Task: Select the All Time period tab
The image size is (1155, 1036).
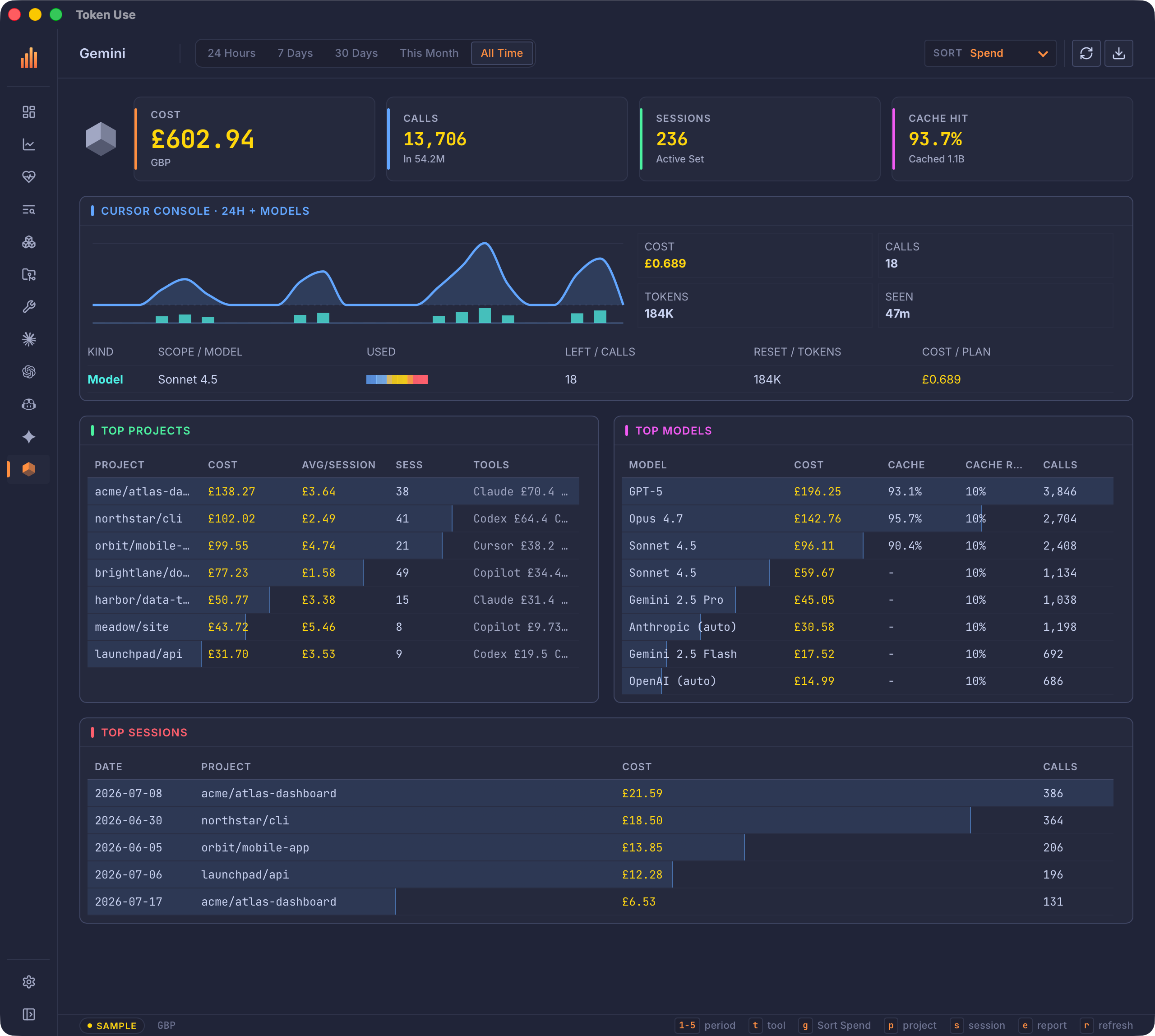Action: [502, 53]
